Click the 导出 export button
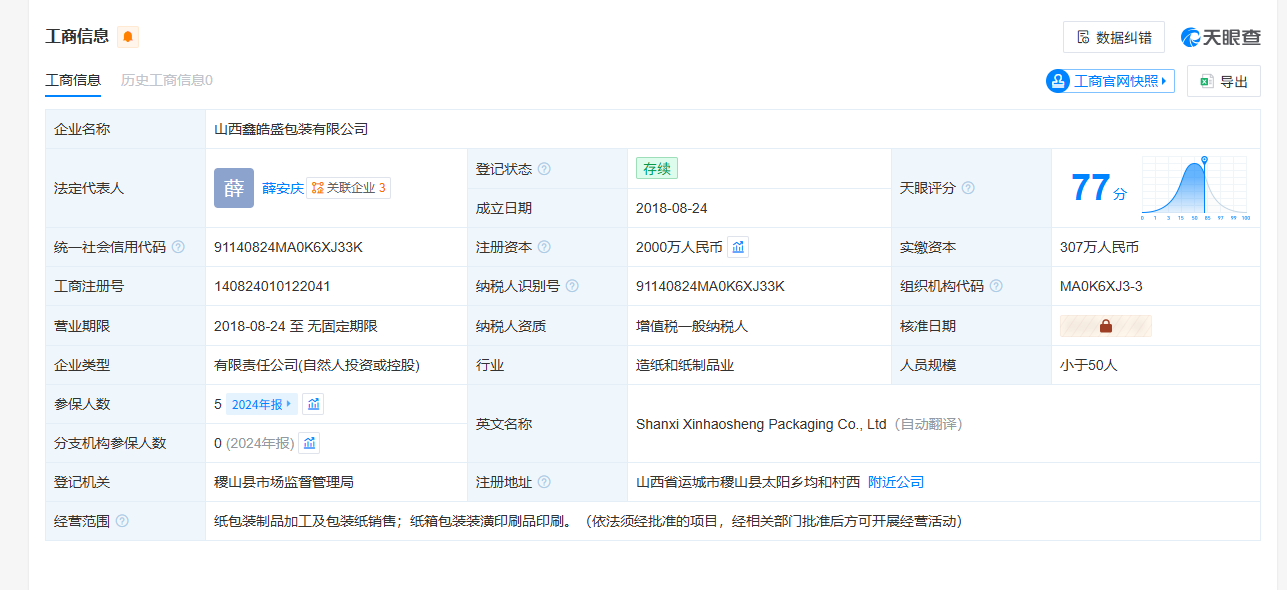This screenshot has width=1287, height=590. (x=1224, y=82)
